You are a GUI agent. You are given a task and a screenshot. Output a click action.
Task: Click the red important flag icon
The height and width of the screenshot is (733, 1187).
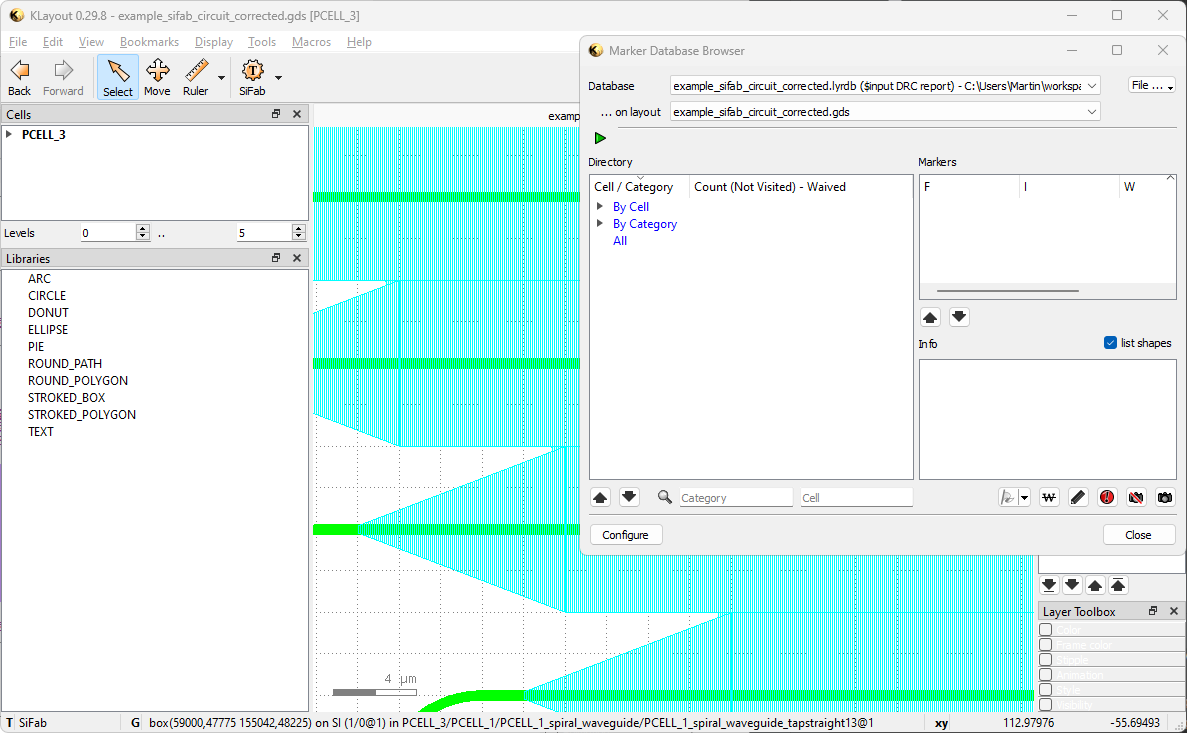pyautogui.click(x=1107, y=497)
